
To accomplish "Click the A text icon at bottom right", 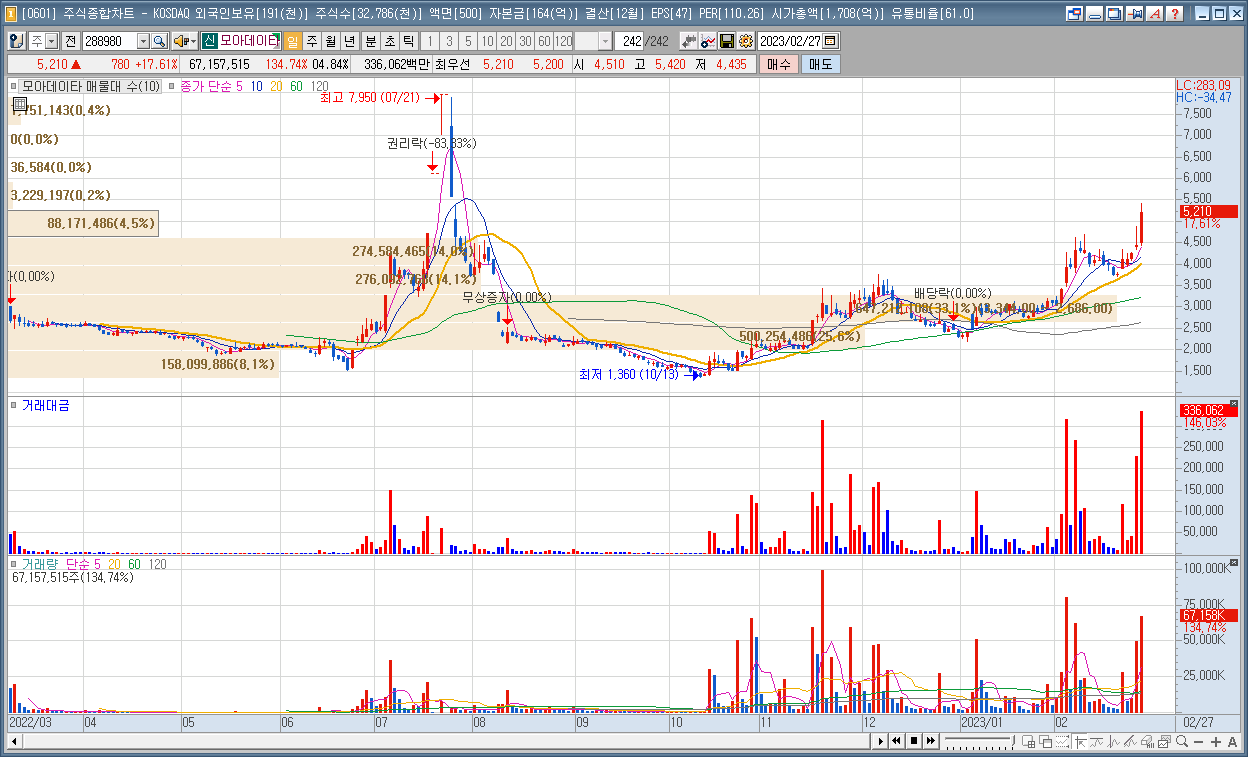I will click(x=1232, y=741).
